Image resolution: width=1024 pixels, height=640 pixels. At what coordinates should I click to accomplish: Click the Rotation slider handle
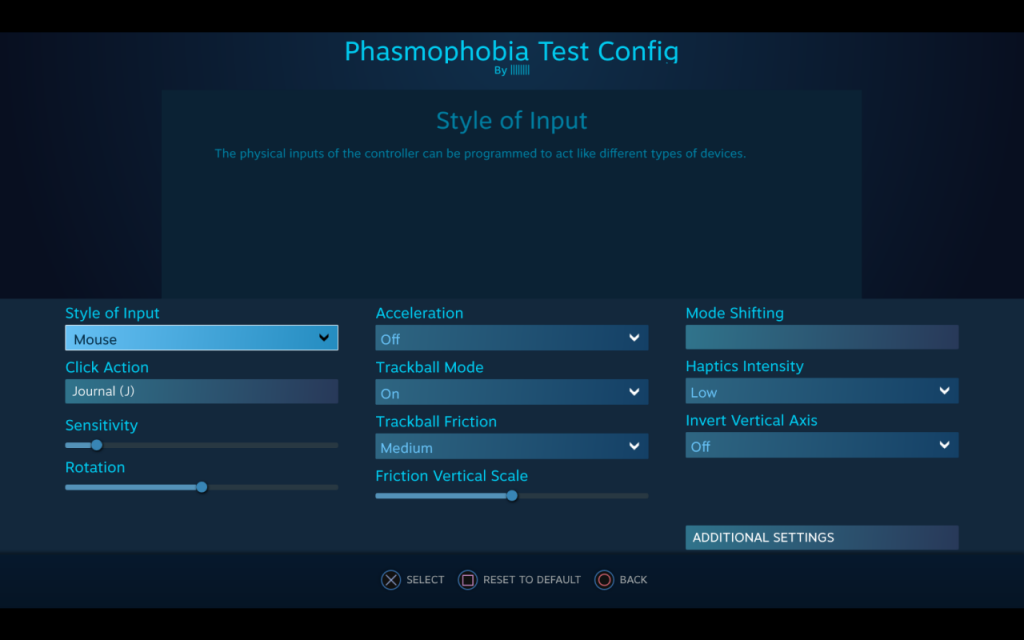point(201,487)
